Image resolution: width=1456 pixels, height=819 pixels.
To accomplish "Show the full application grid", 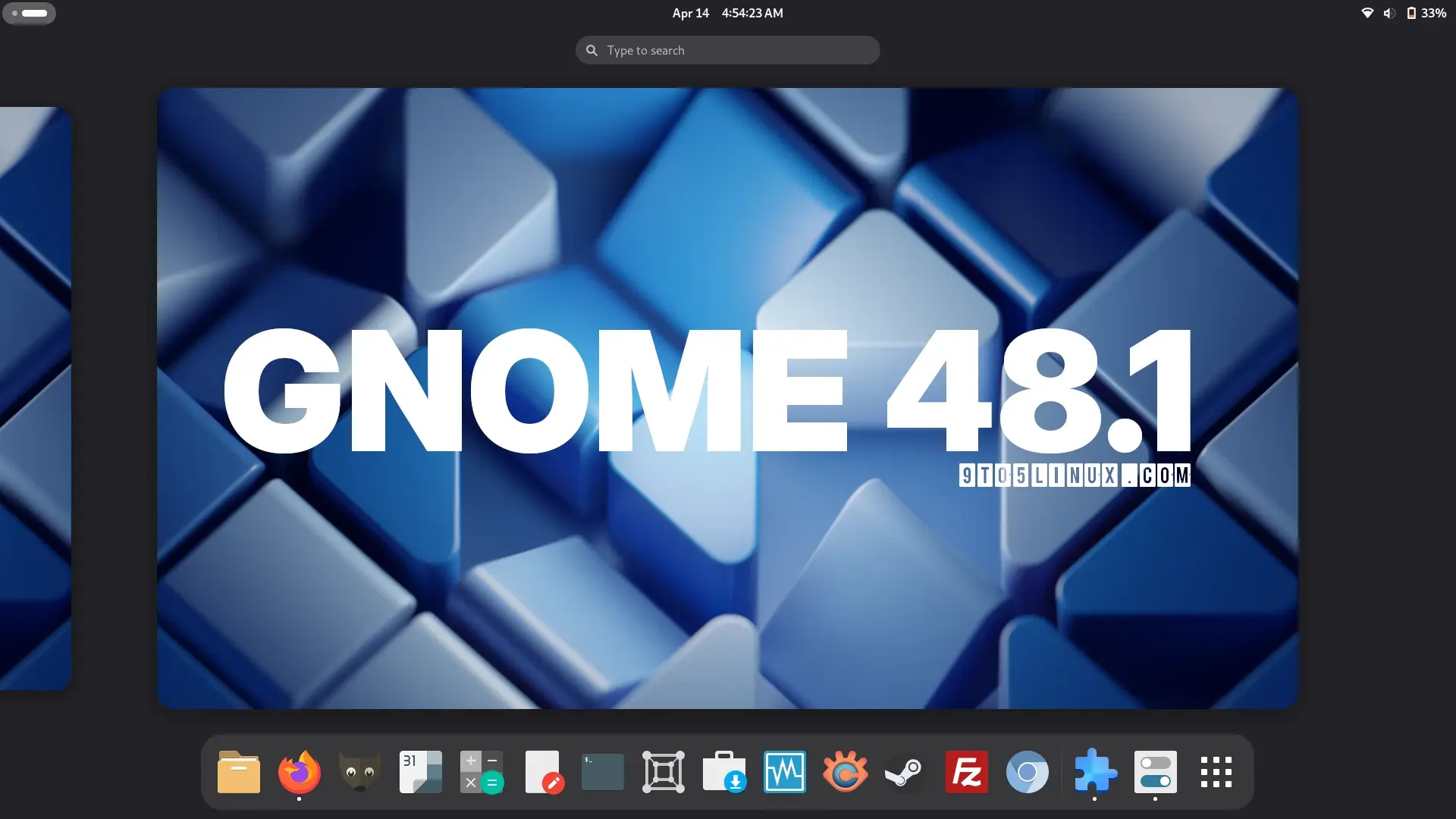I will 1216,772.
